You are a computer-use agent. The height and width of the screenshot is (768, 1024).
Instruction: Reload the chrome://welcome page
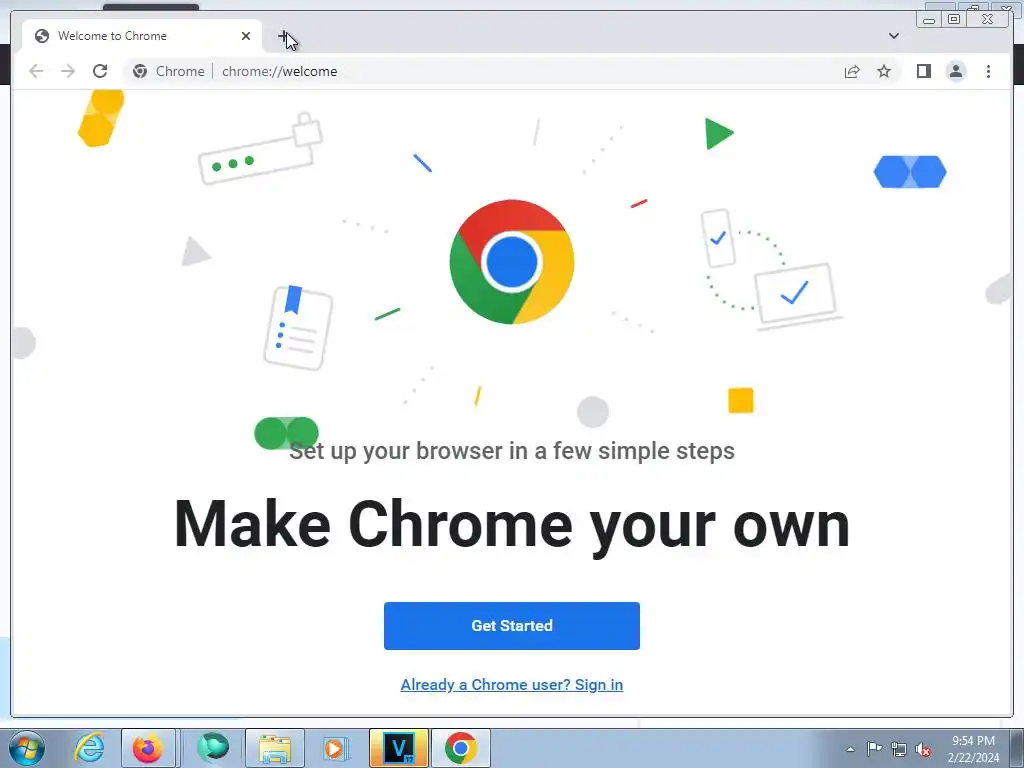tap(100, 71)
